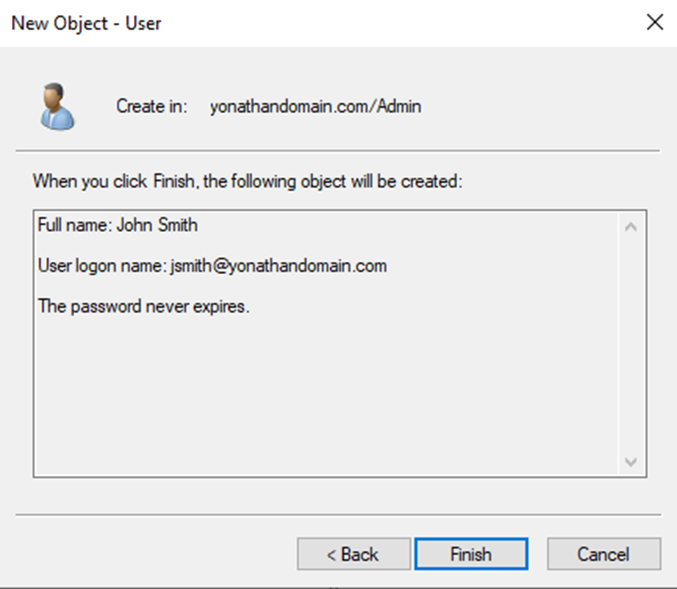Screen dimensions: 677x589
Task: Click the words User logon name
Action: [101, 266]
